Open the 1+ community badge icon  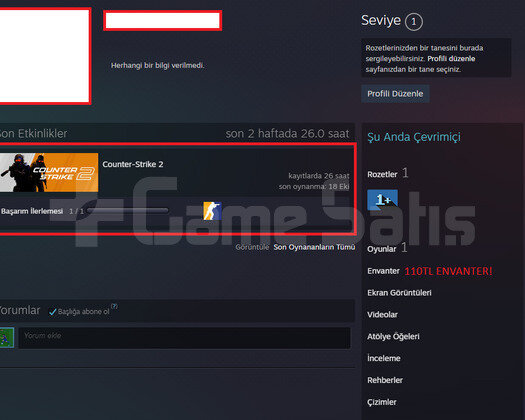click(x=382, y=200)
